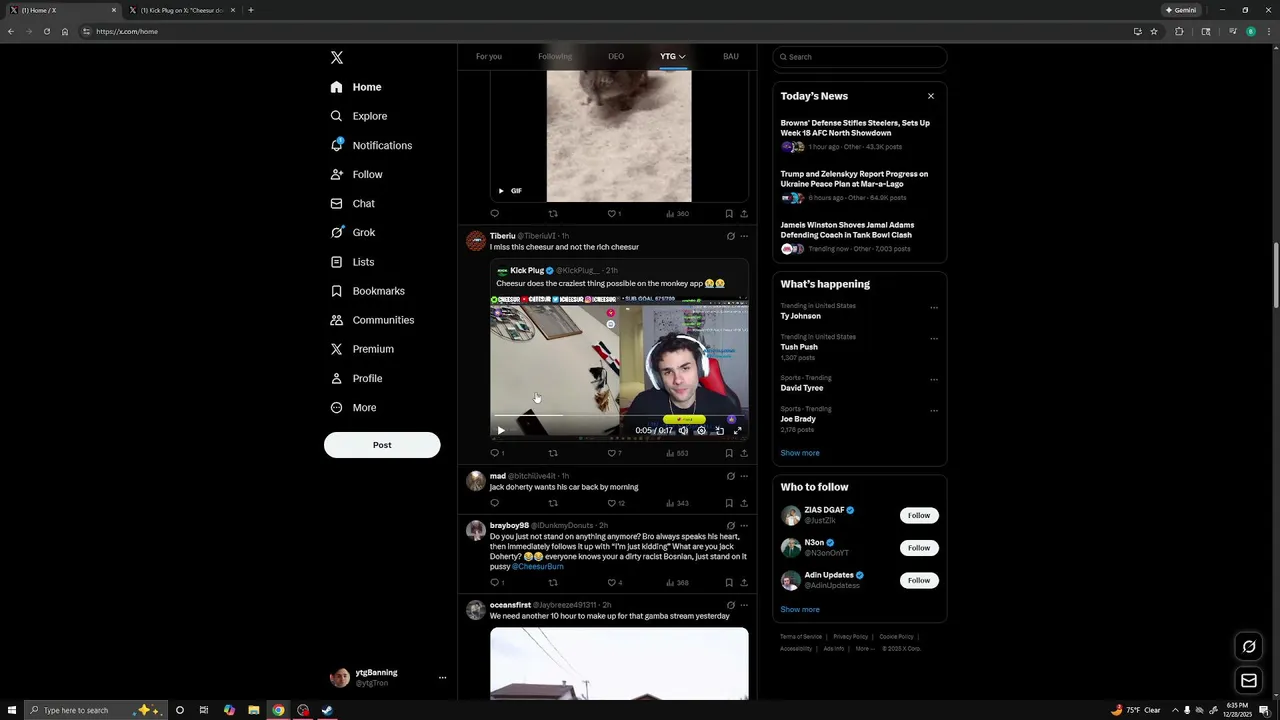1280x720 pixels.
Task: Switch to the For you tab
Action: (489, 57)
